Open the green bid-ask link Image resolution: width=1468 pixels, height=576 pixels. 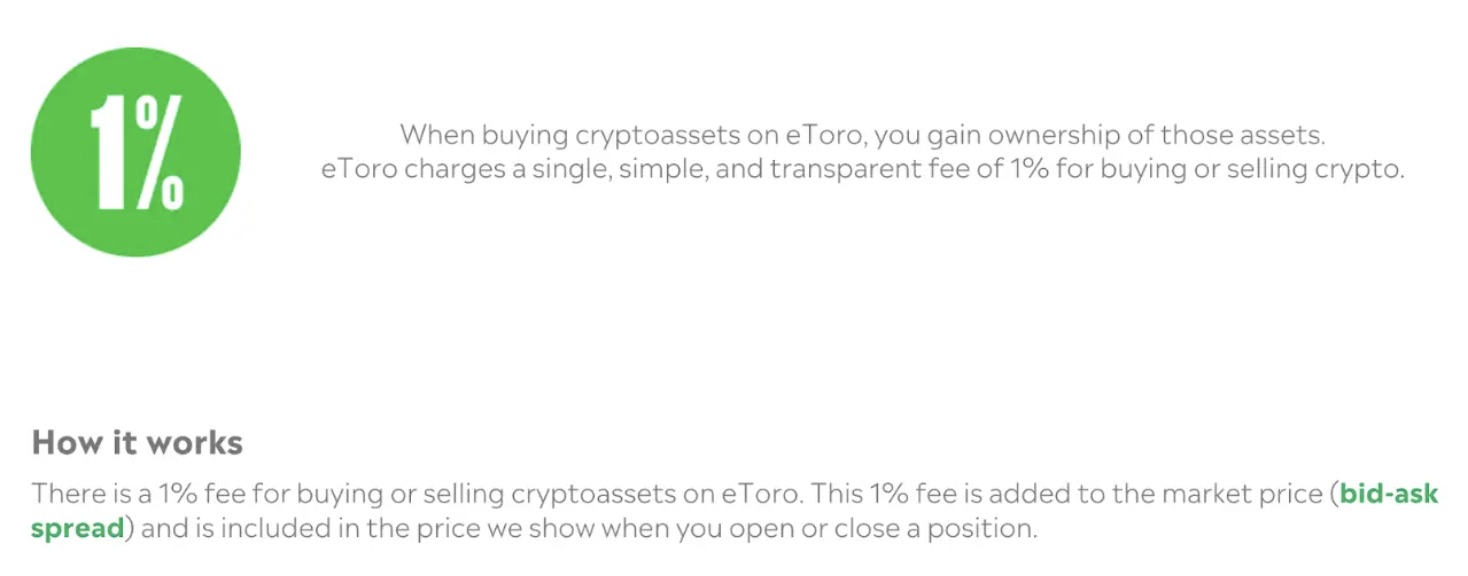click(x=1389, y=494)
